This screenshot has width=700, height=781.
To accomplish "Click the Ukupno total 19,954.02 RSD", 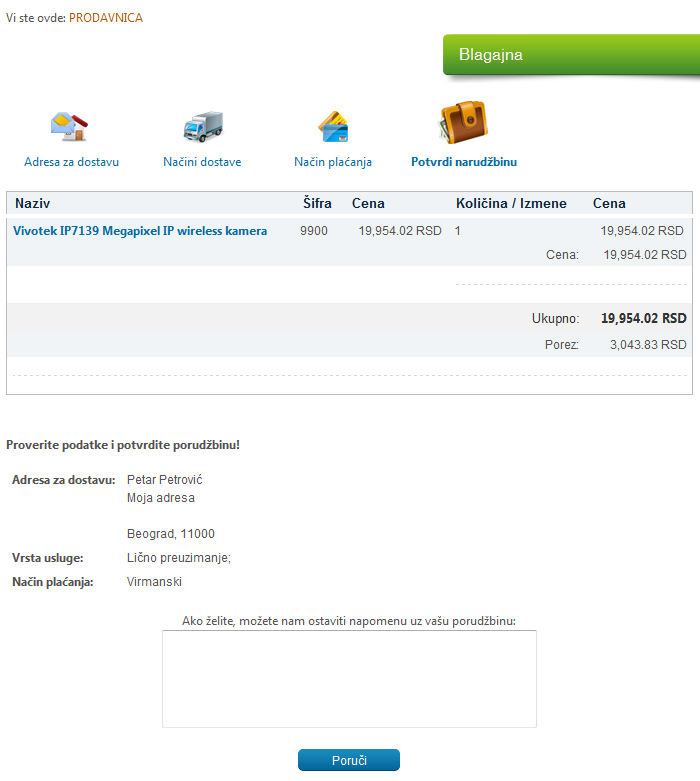I will click(644, 318).
